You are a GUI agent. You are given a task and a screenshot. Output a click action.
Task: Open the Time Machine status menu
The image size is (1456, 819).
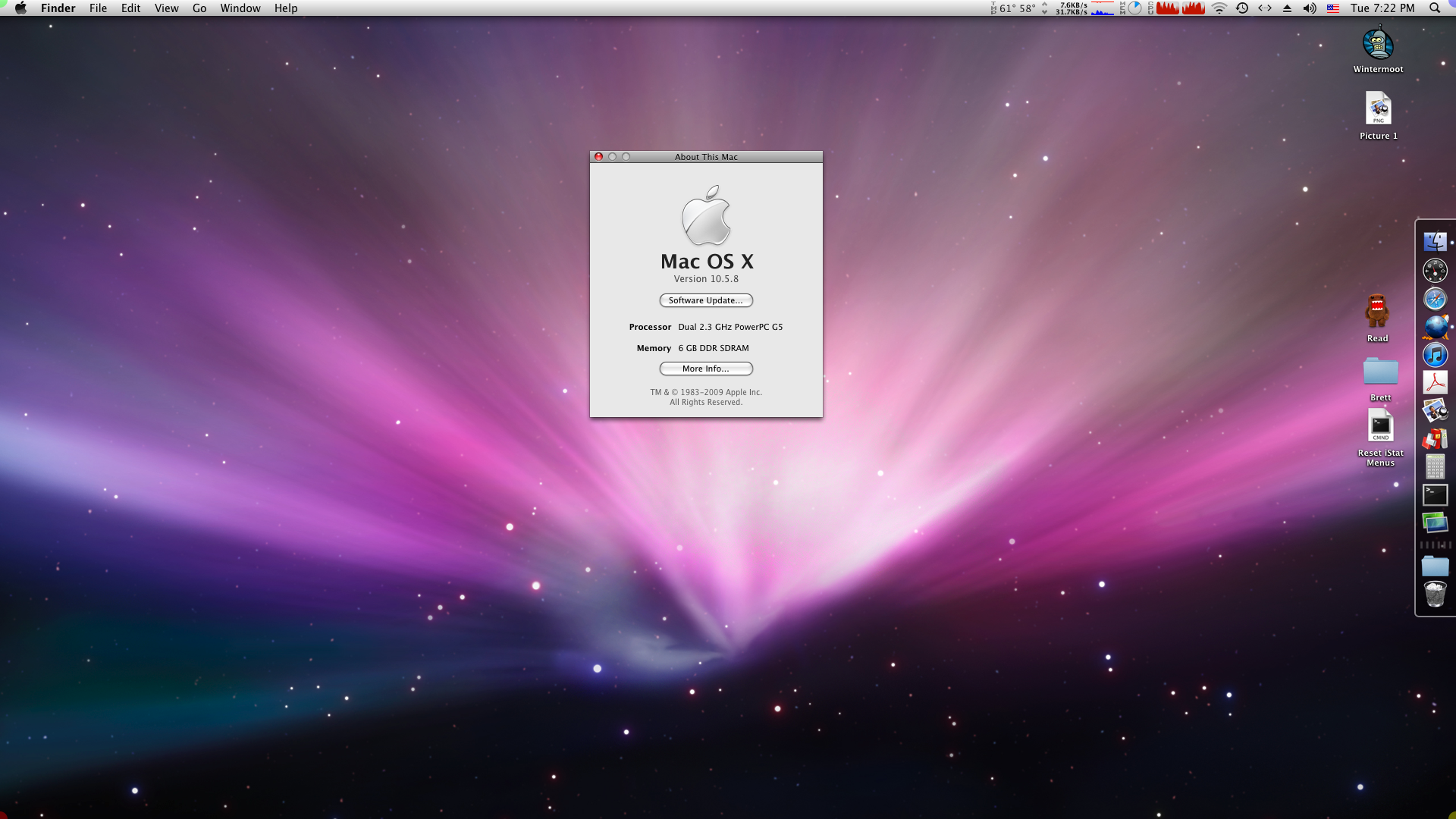tap(1242, 8)
